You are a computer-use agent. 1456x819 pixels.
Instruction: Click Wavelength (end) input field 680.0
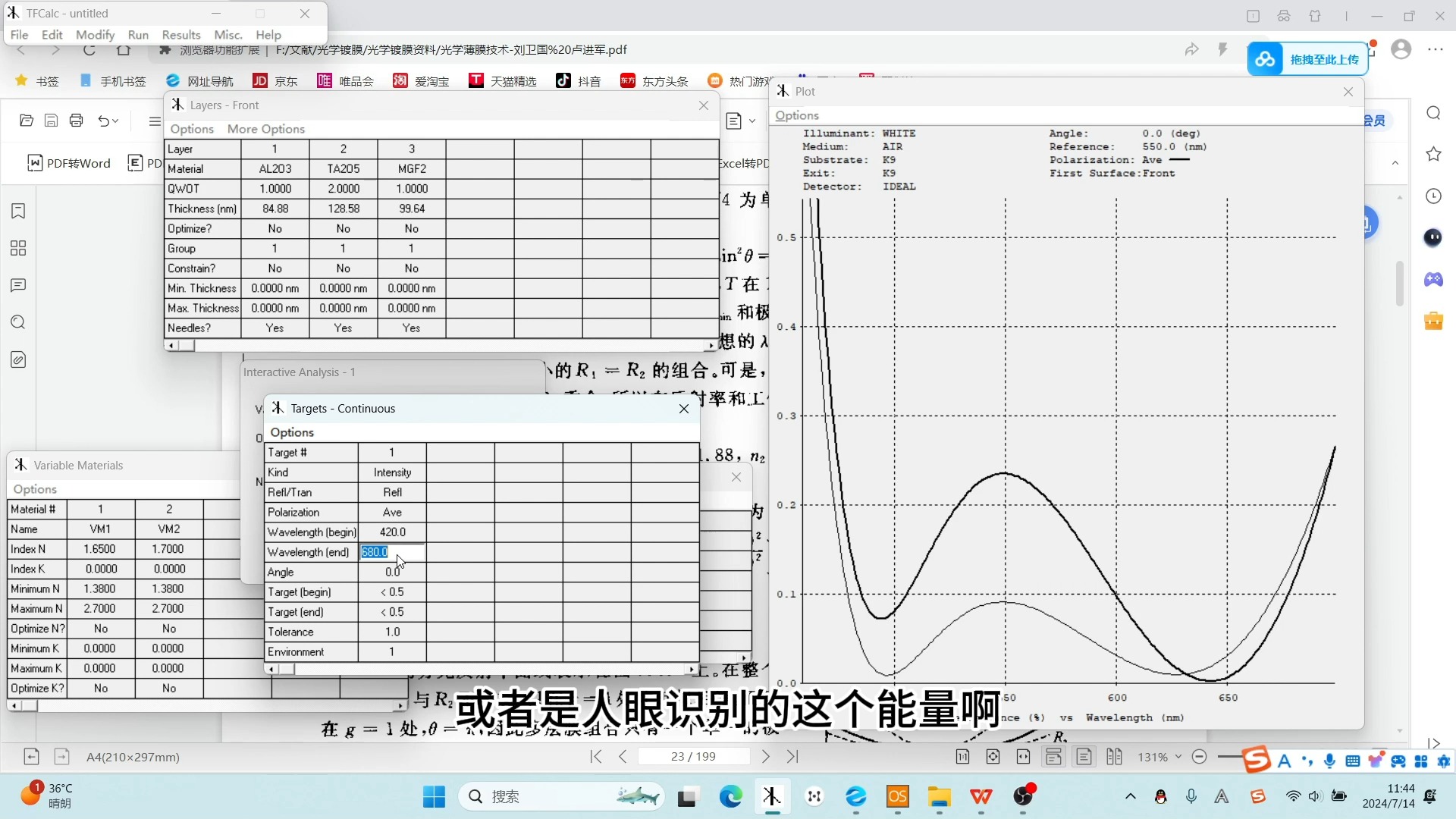coord(391,552)
